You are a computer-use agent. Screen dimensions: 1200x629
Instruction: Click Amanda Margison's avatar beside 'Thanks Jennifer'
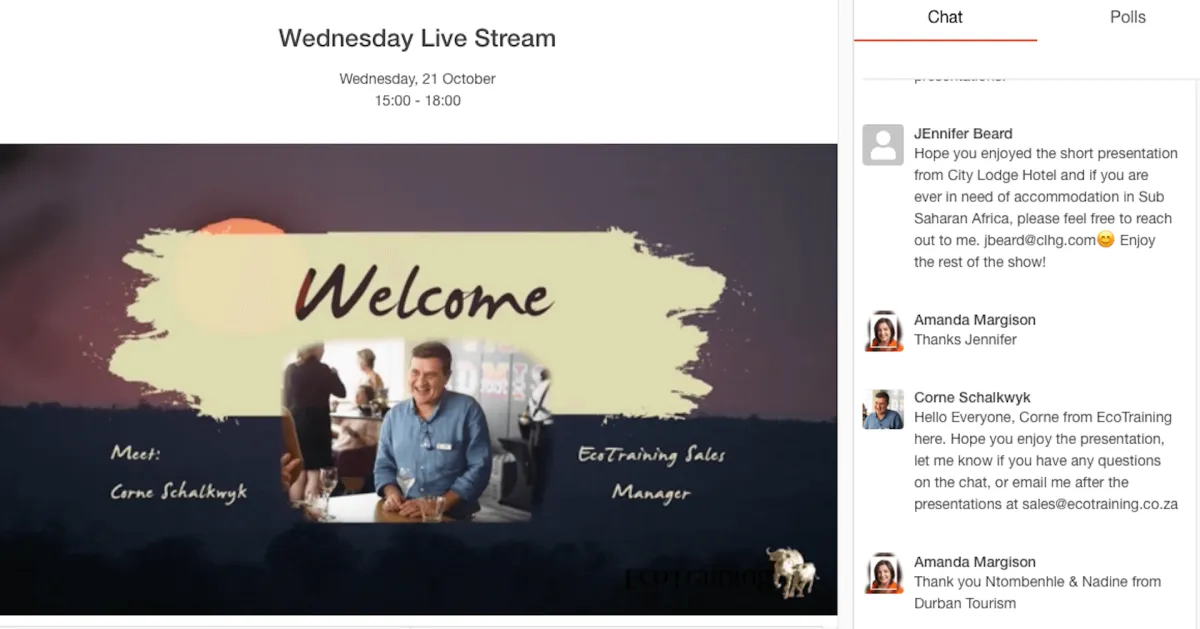point(883,331)
